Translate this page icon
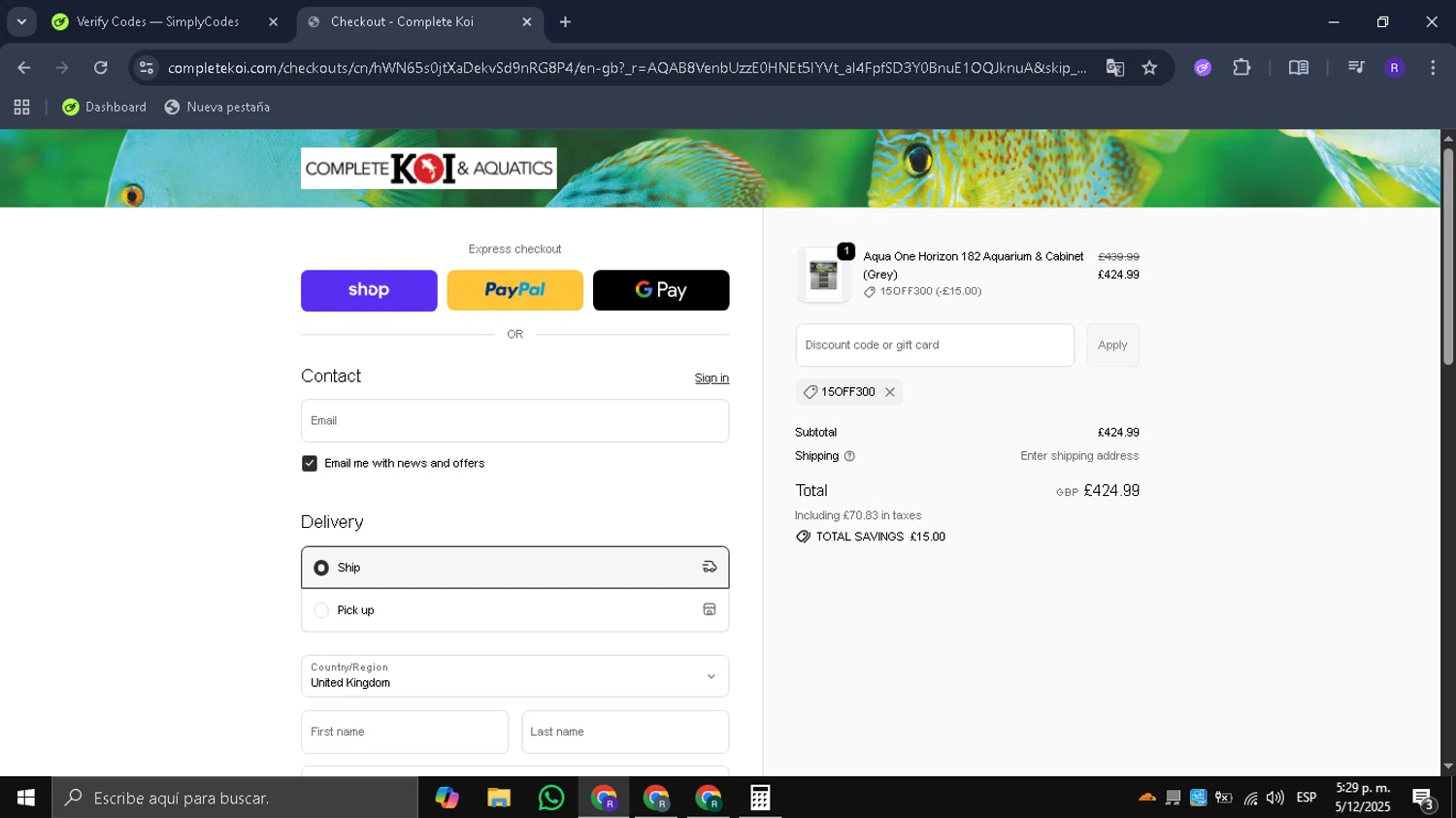 [1115, 68]
